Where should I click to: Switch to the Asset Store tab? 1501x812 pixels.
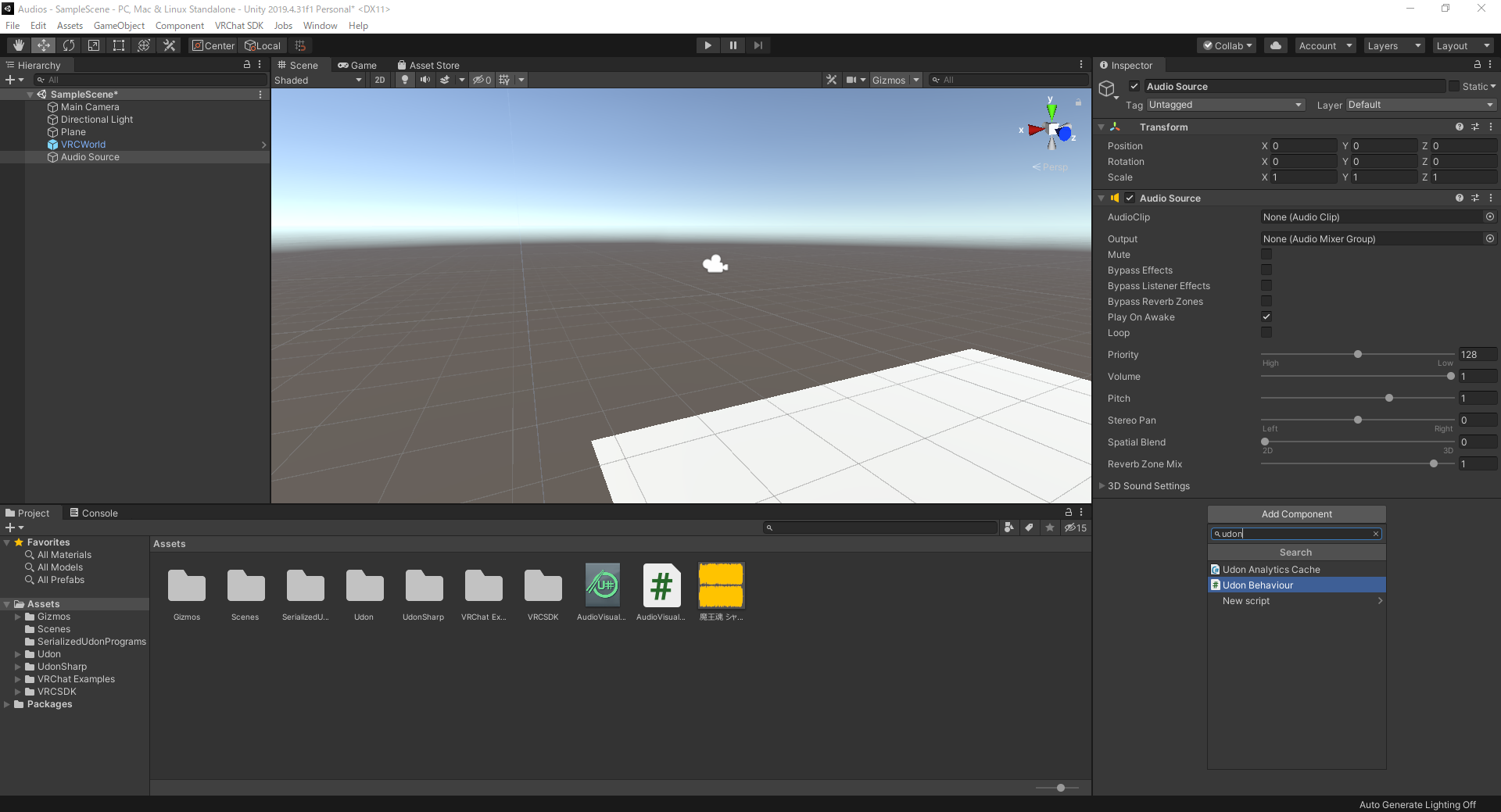428,65
